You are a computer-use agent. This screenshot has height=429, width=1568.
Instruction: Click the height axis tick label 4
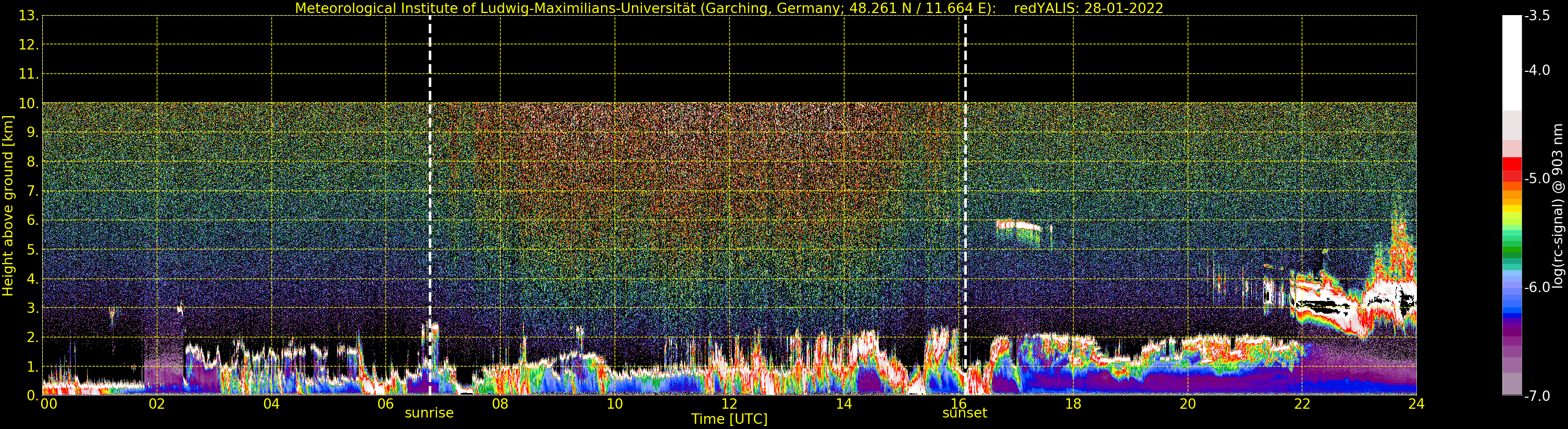[33, 279]
